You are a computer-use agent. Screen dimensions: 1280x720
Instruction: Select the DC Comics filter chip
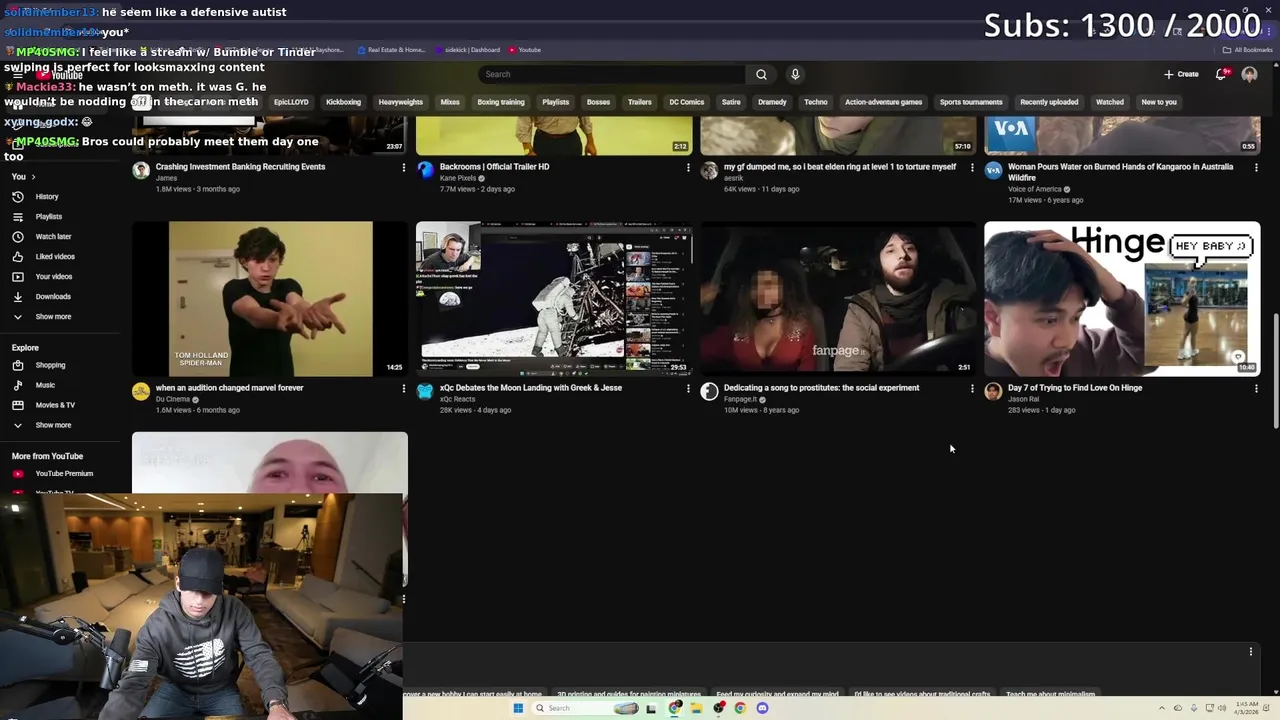tap(686, 102)
